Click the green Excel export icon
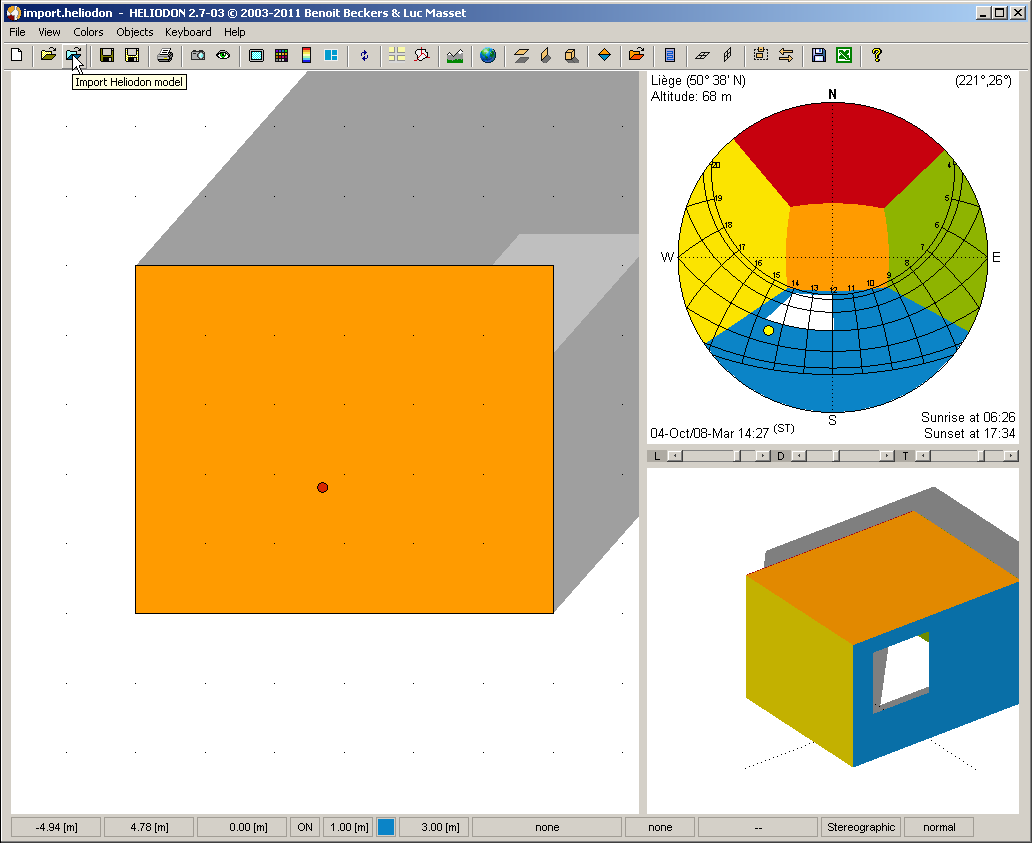 (844, 55)
